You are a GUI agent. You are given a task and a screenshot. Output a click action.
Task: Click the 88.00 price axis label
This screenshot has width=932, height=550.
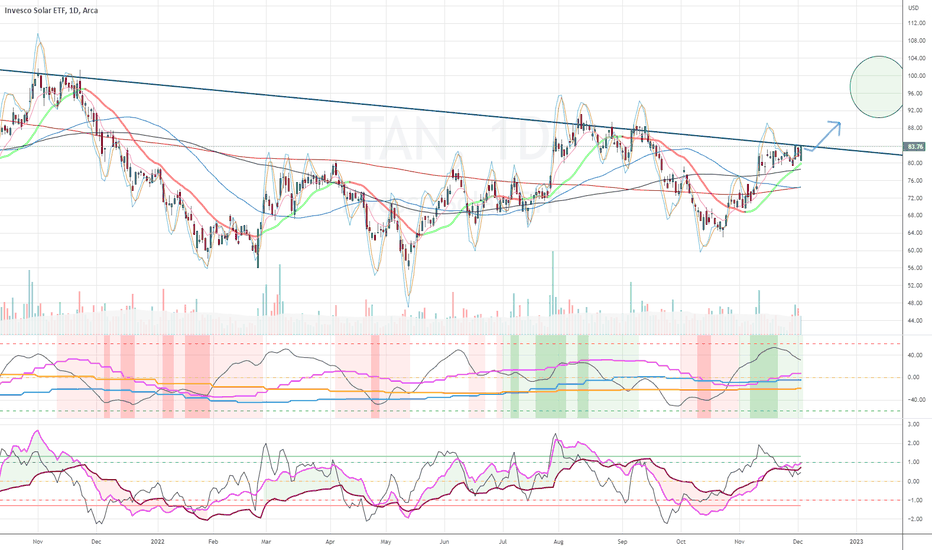pyautogui.click(x=915, y=128)
